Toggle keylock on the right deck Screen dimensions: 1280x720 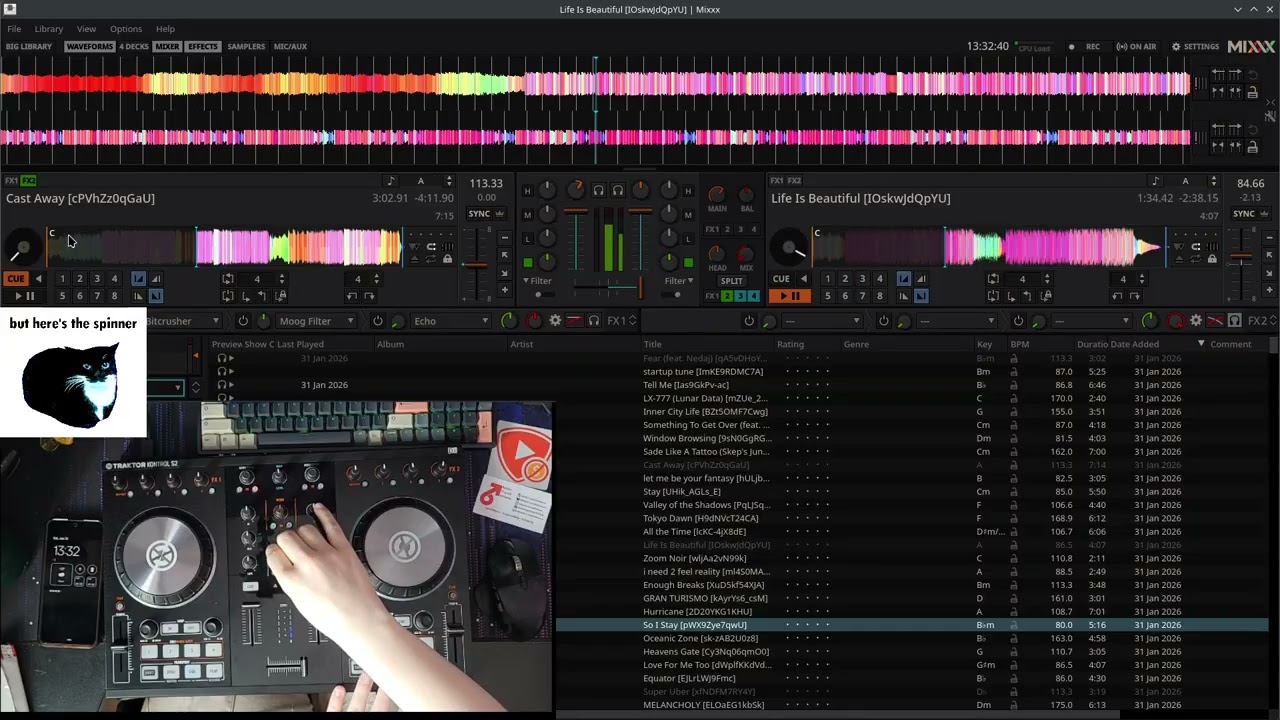(1212, 259)
